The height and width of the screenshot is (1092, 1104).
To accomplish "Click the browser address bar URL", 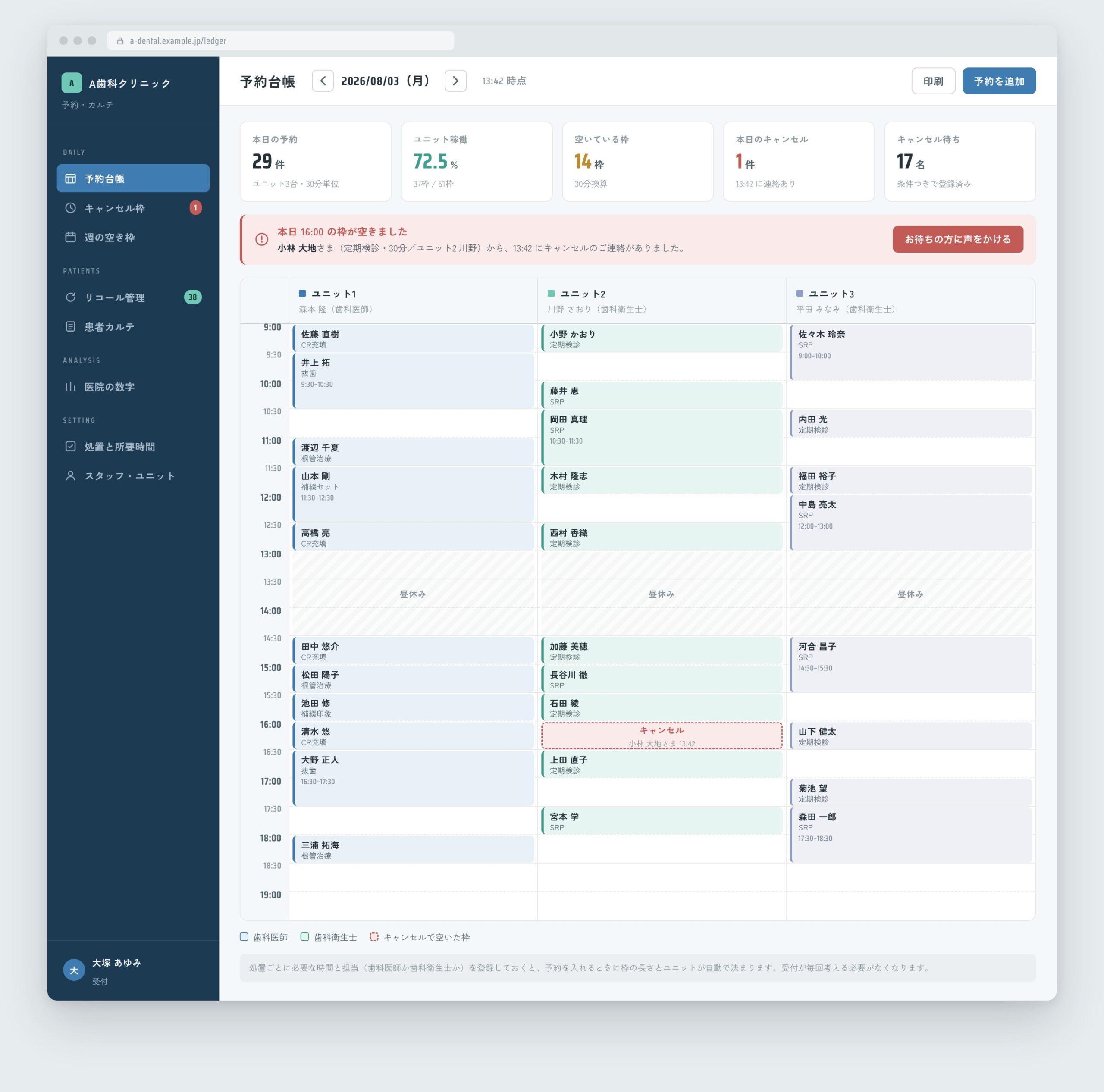I will point(178,41).
